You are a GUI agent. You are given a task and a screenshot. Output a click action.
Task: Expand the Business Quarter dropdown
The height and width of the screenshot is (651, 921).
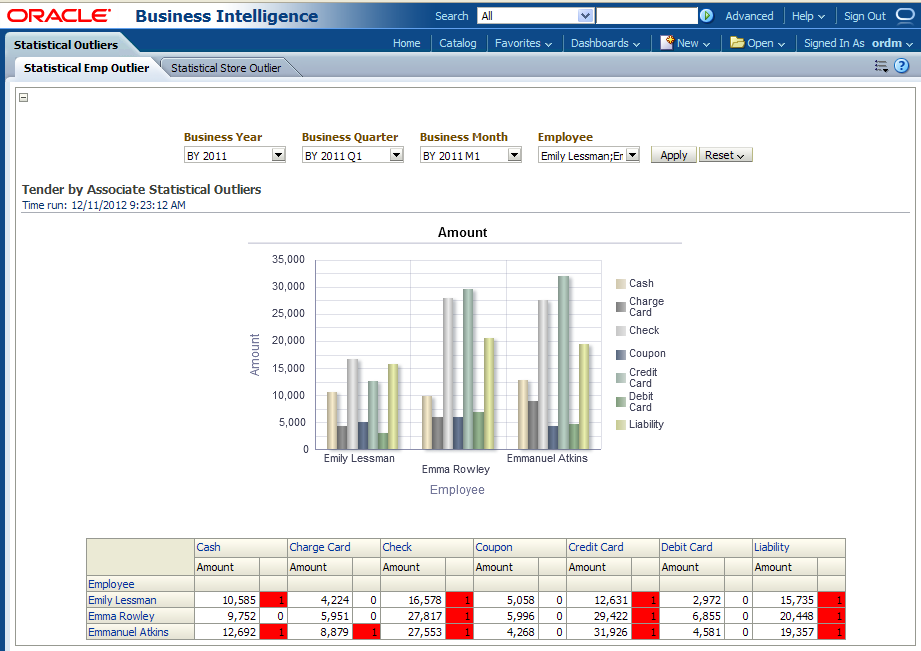pos(396,156)
